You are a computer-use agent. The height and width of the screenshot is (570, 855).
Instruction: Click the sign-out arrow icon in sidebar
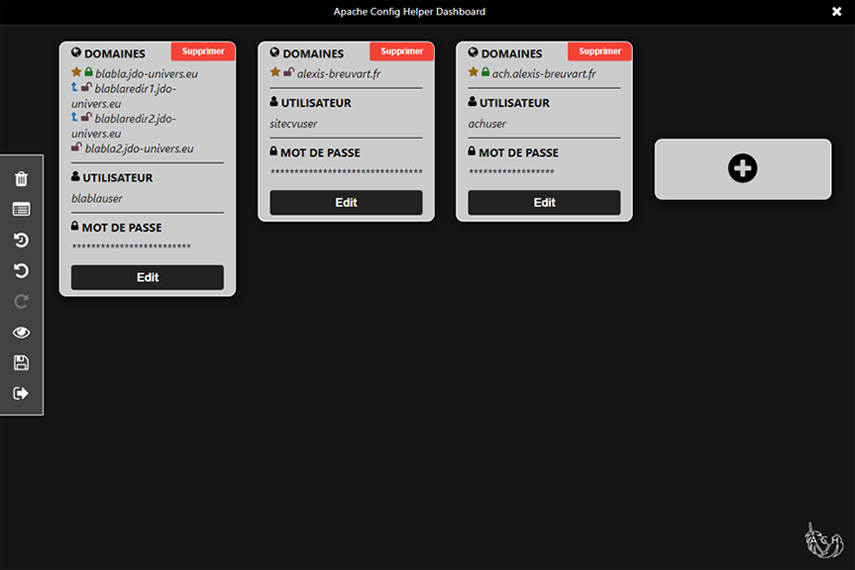21,393
